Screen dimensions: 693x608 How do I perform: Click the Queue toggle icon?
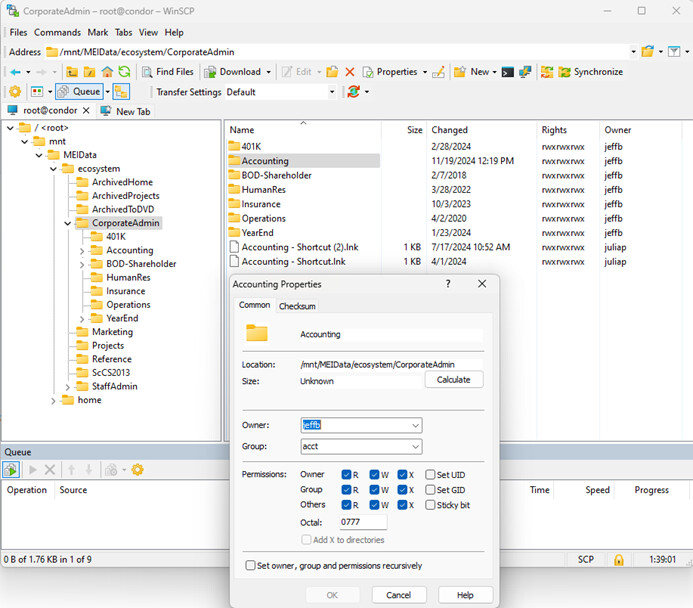(x=79, y=91)
